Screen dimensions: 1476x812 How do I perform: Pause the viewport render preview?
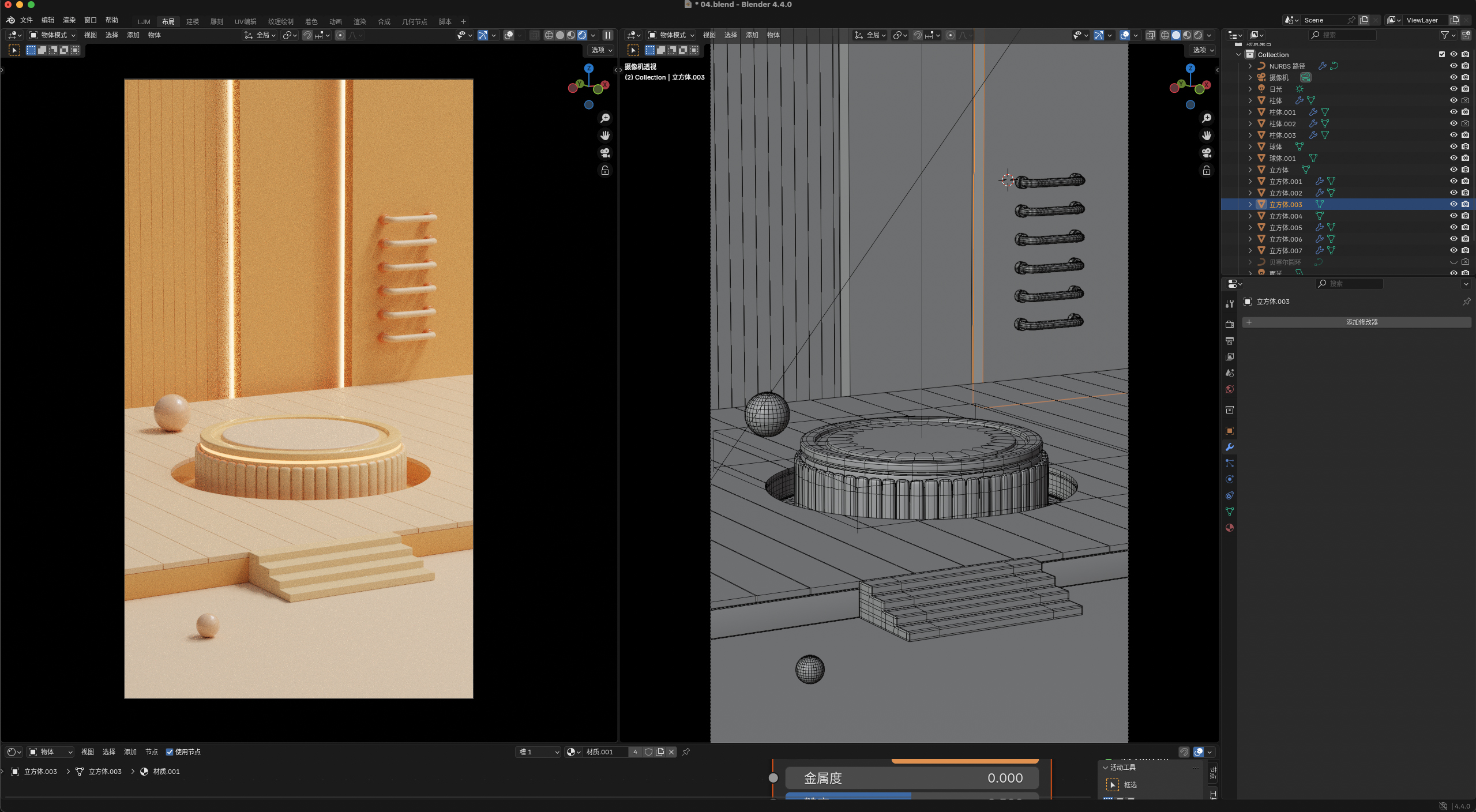pyautogui.click(x=607, y=35)
